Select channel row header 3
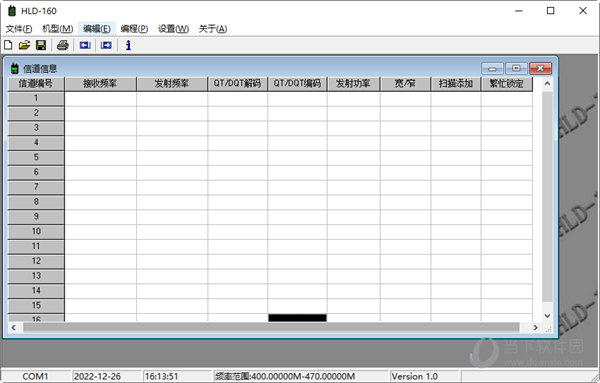 pyautogui.click(x=36, y=128)
